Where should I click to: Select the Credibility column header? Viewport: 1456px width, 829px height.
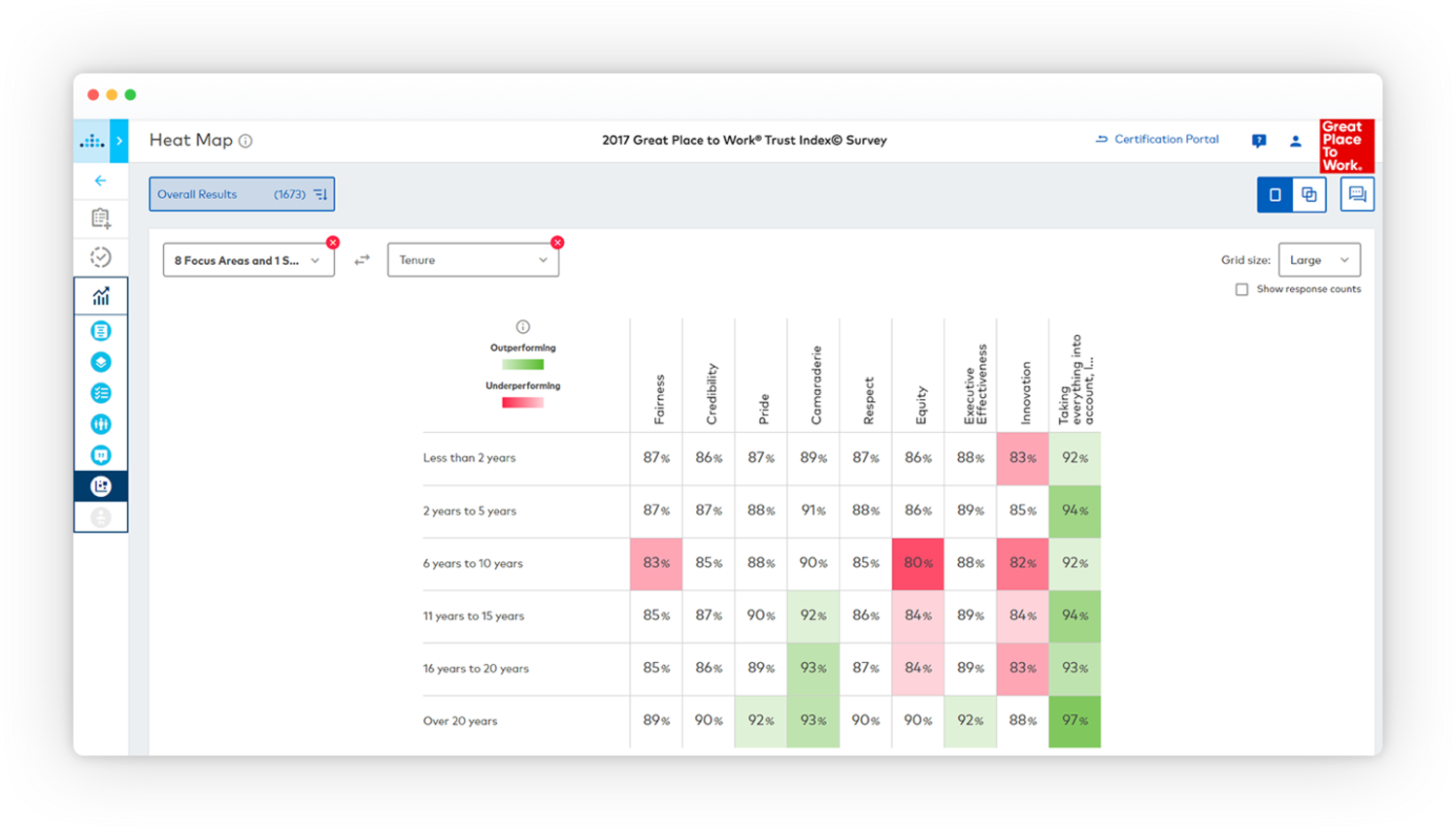pos(711,394)
